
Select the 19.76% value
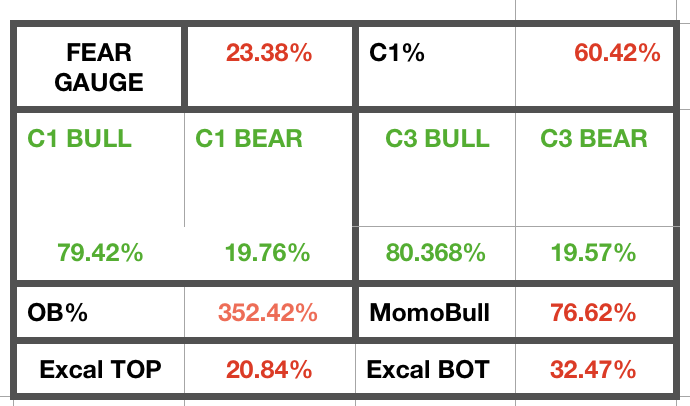coord(266,253)
